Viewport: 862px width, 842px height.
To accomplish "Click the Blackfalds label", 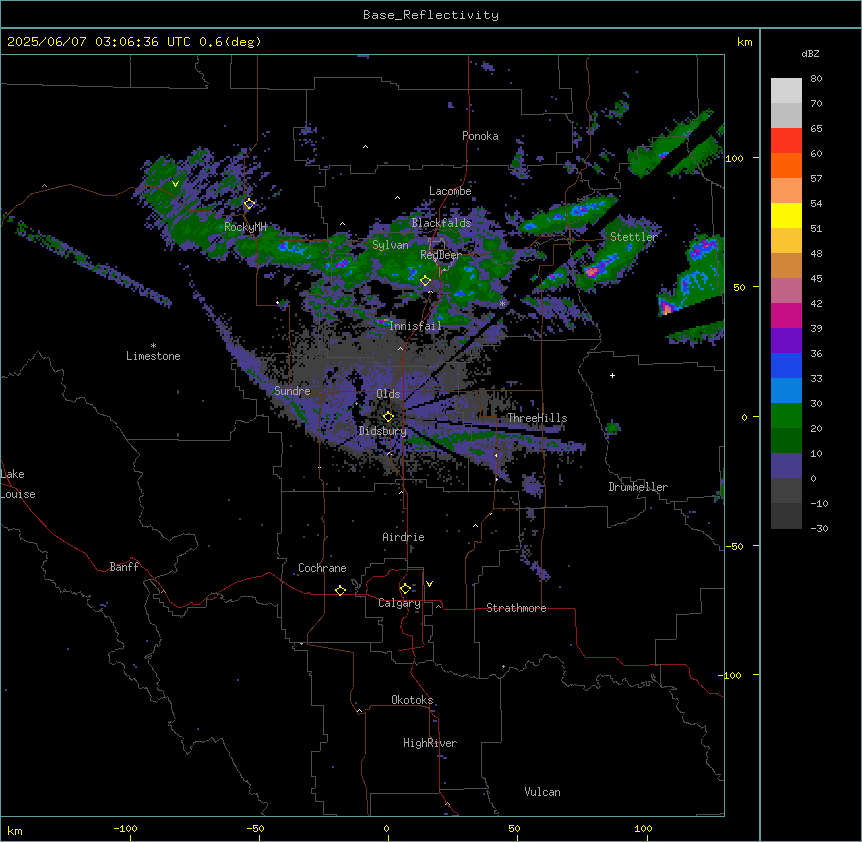I will pyautogui.click(x=441, y=223).
